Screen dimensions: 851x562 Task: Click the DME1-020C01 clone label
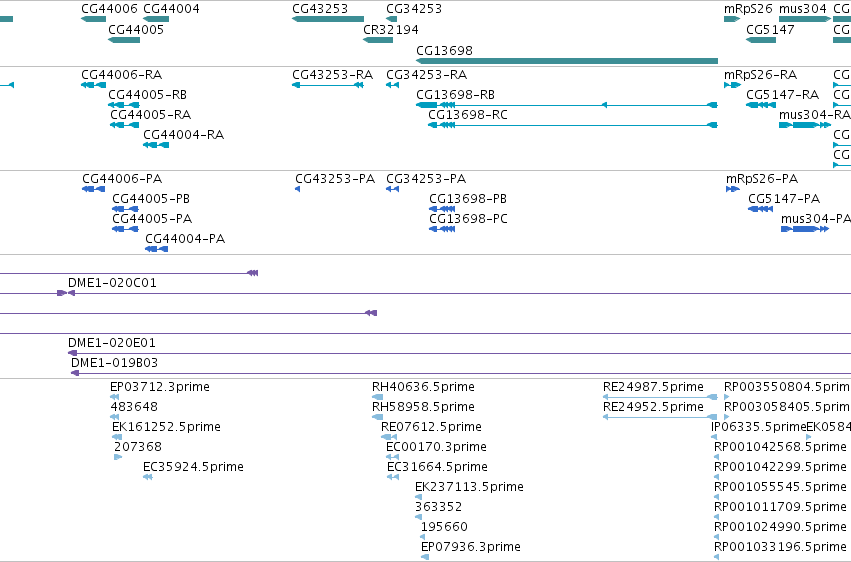pos(112,283)
